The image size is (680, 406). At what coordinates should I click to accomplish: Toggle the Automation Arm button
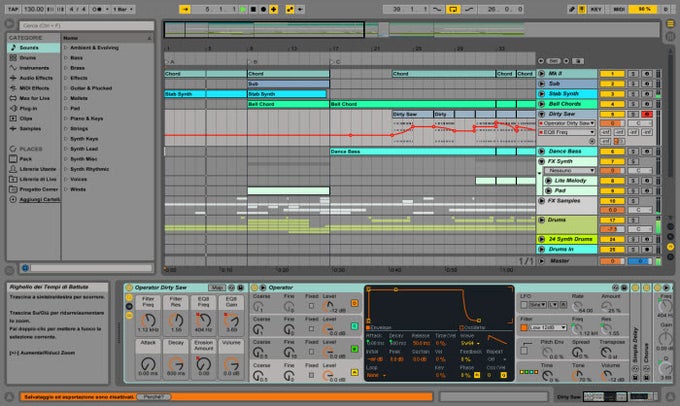(290, 9)
